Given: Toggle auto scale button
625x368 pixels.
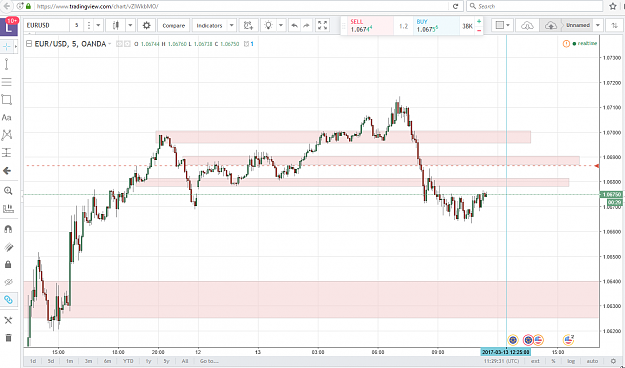Looking at the screenshot, I should point(592,361).
